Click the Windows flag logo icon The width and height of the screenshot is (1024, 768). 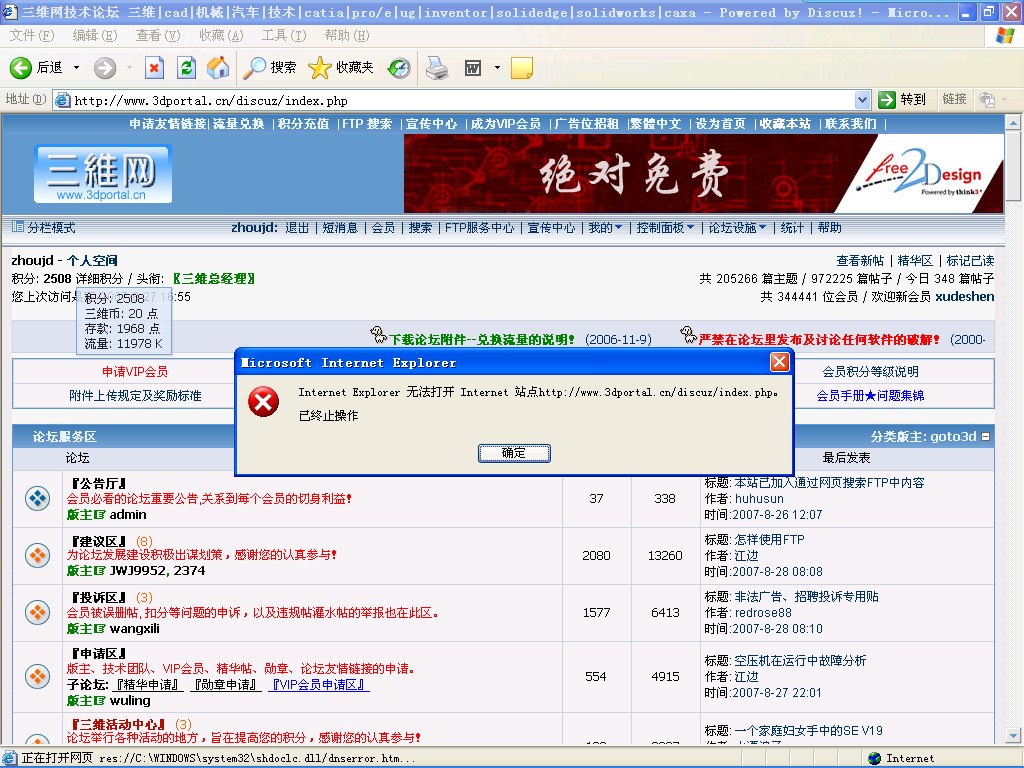1005,35
